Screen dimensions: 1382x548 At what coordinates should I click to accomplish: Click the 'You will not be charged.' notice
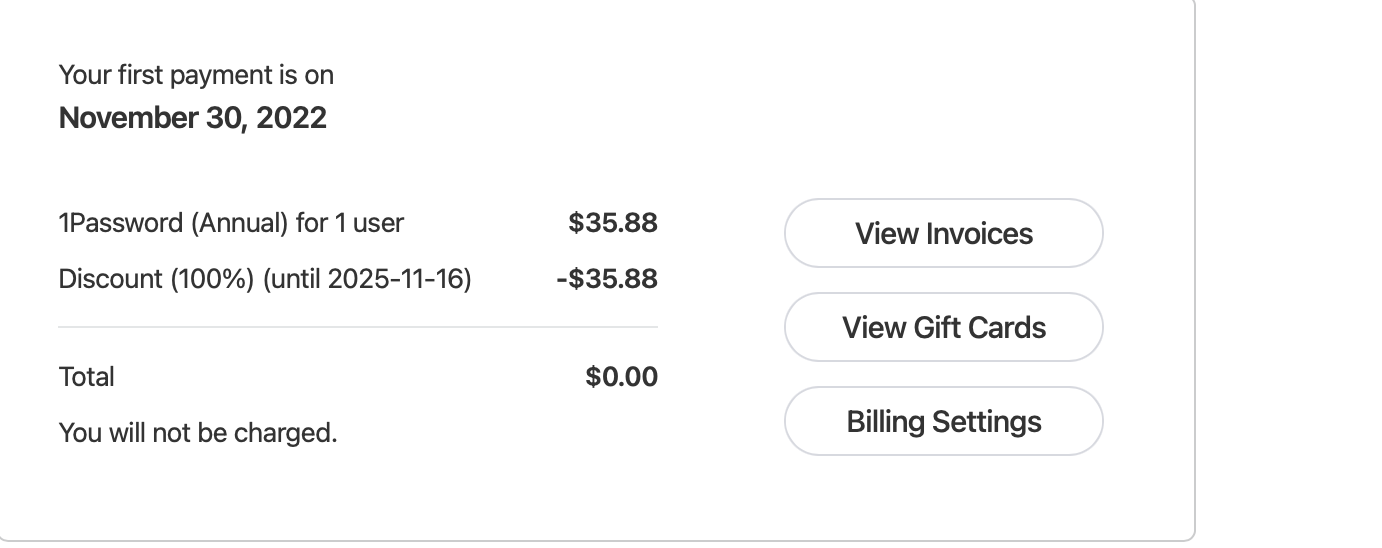click(198, 433)
